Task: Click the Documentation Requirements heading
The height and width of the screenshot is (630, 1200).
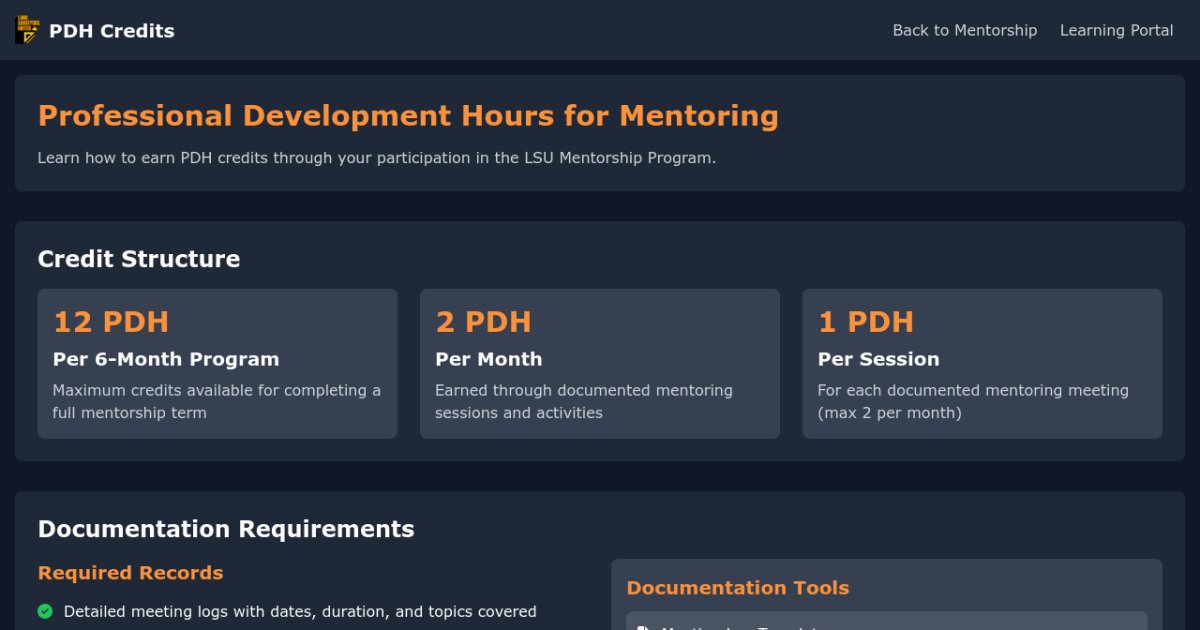Action: point(225,529)
